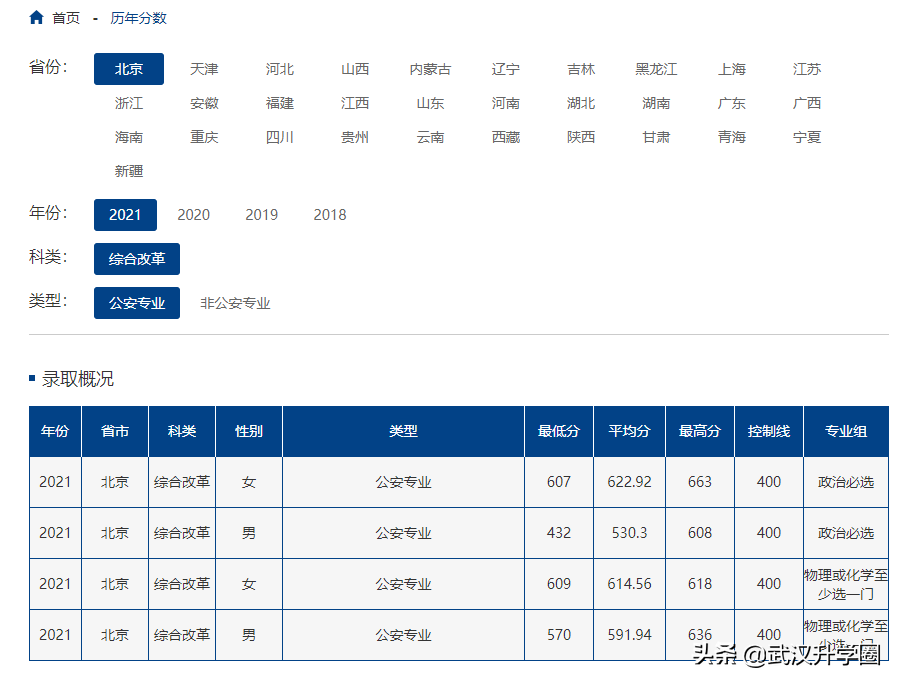Click the home icon in breadcrumb
This screenshot has height=686, width=901.
click(x=36, y=18)
